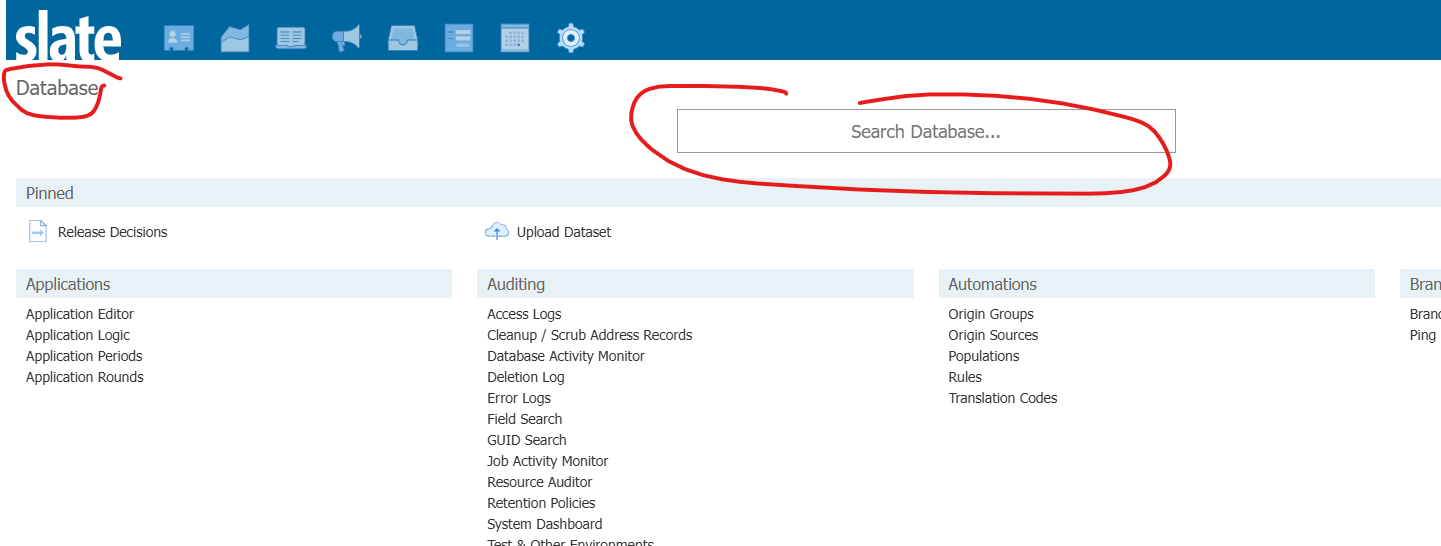
Task: Click the Upload Dataset cloud icon
Action: click(x=497, y=232)
